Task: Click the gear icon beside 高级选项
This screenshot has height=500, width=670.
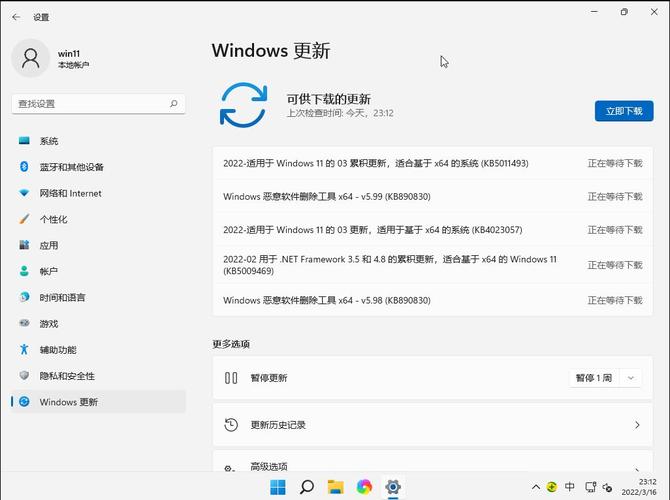Action: 229,468
